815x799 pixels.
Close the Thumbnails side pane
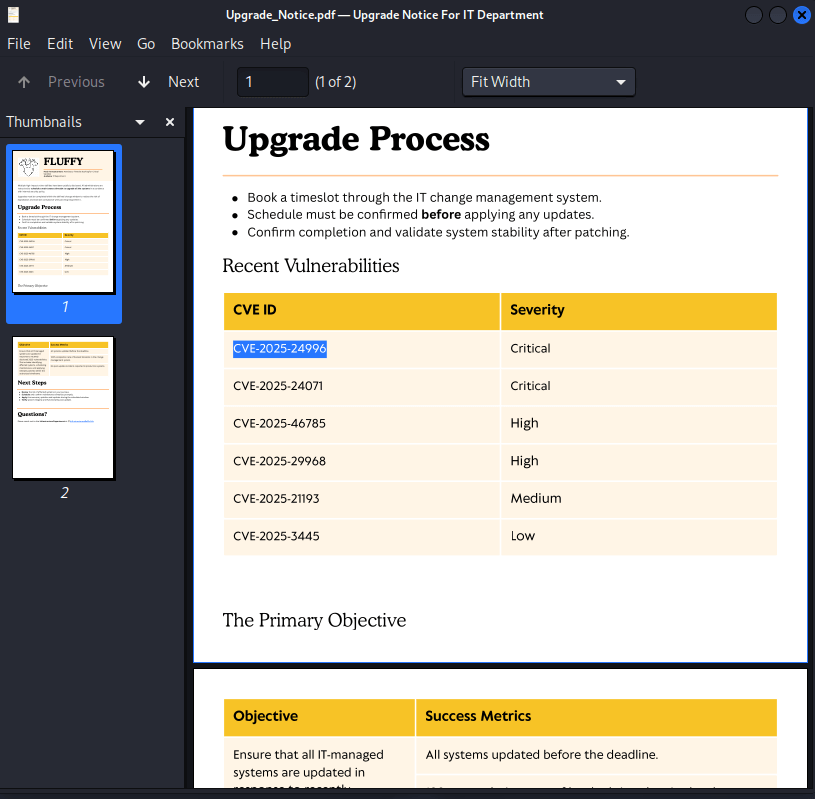[169, 122]
